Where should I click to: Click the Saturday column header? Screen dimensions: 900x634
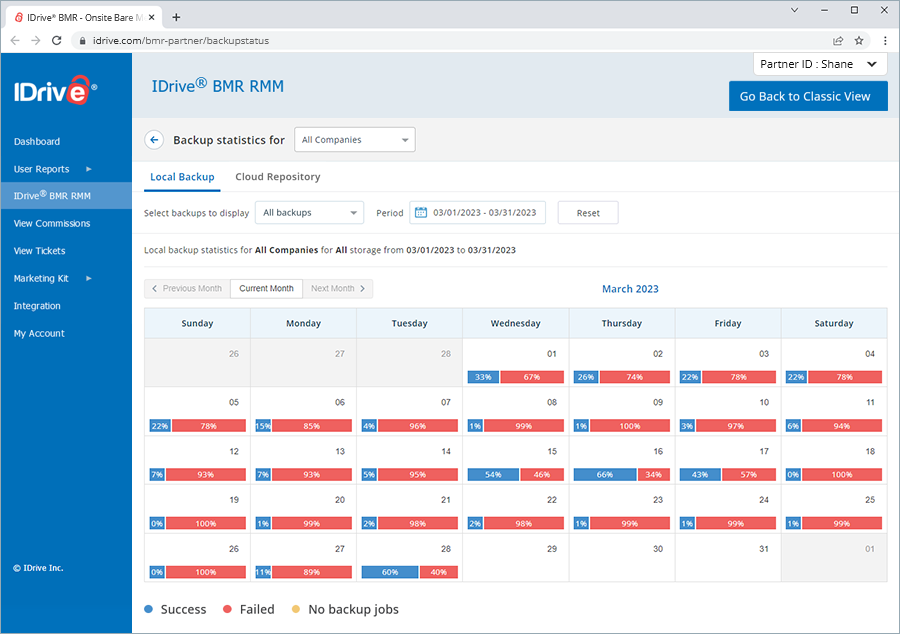(x=834, y=323)
